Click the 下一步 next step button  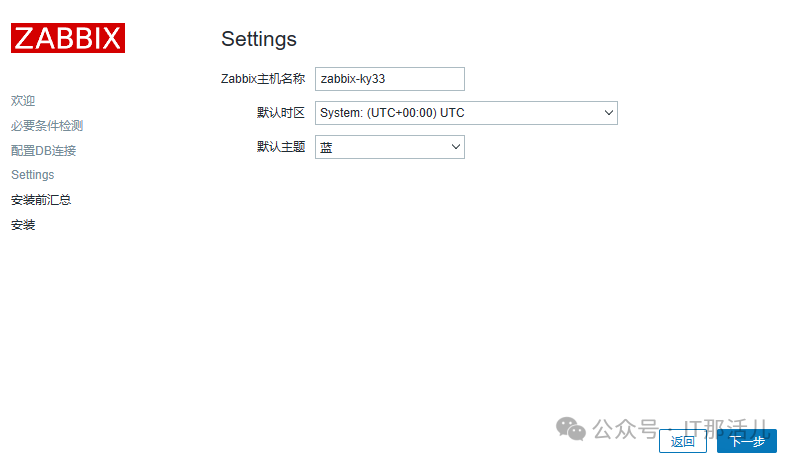point(747,441)
